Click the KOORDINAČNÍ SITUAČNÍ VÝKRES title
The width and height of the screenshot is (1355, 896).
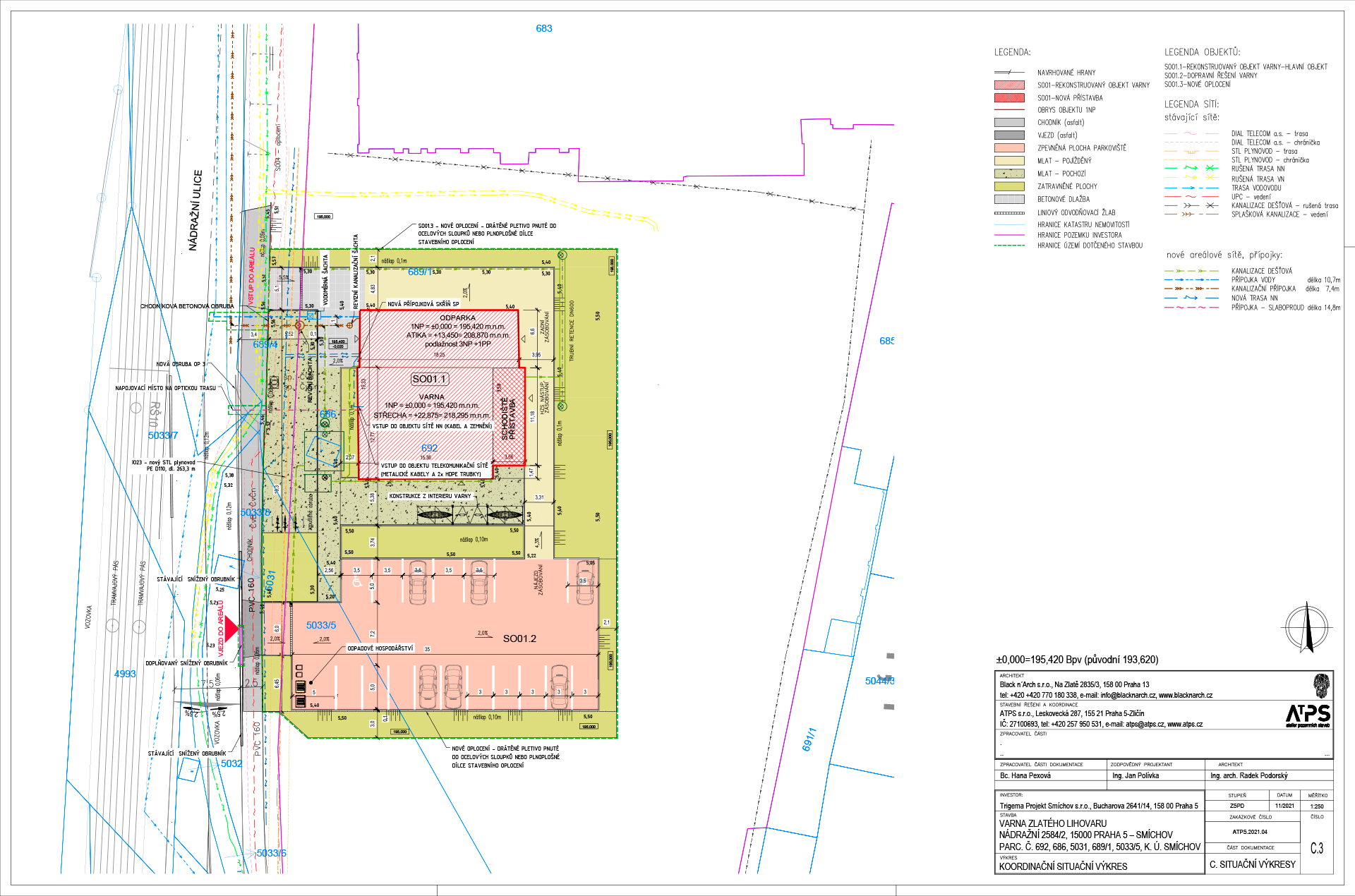(x=1063, y=866)
